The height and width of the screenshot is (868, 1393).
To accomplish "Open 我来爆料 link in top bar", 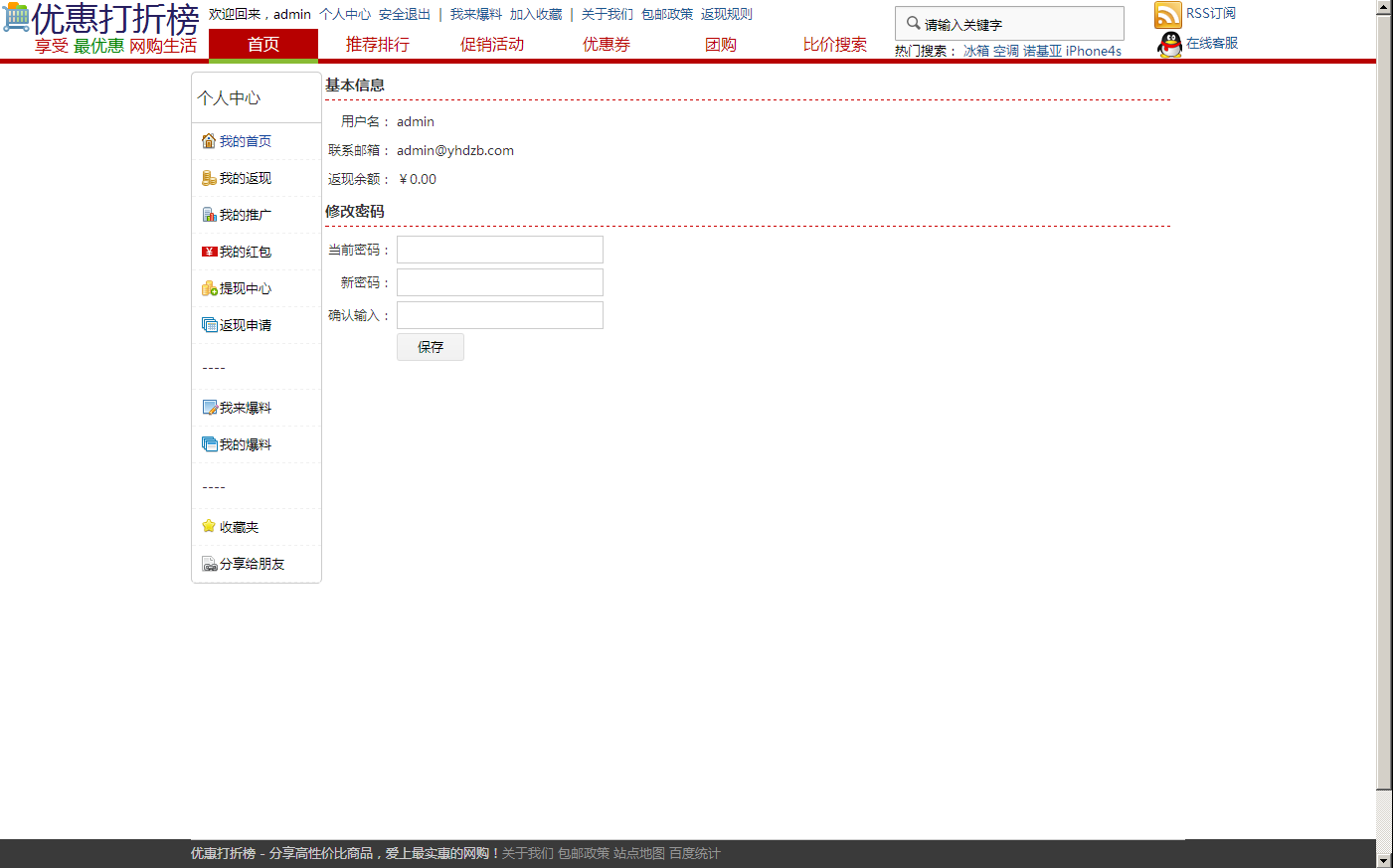I will click(476, 14).
